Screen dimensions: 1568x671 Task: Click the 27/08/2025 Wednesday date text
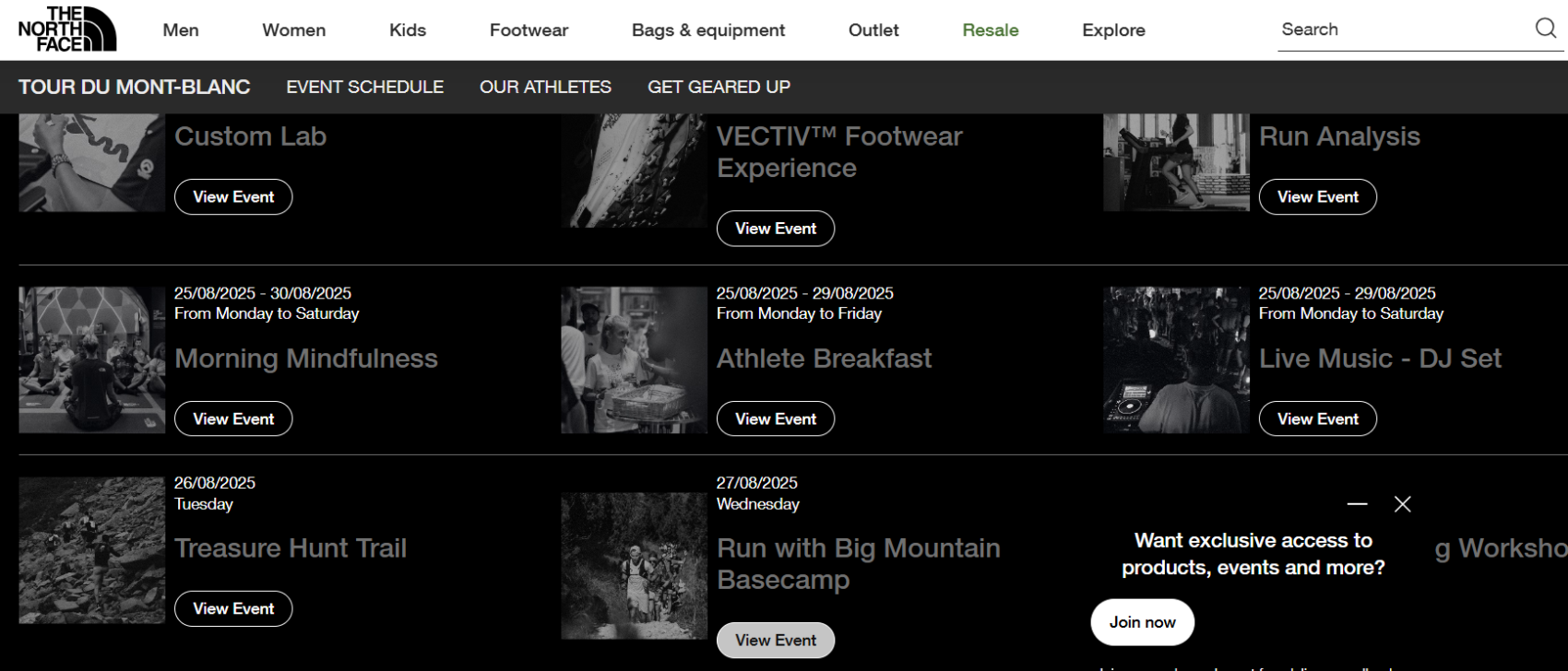(x=758, y=493)
